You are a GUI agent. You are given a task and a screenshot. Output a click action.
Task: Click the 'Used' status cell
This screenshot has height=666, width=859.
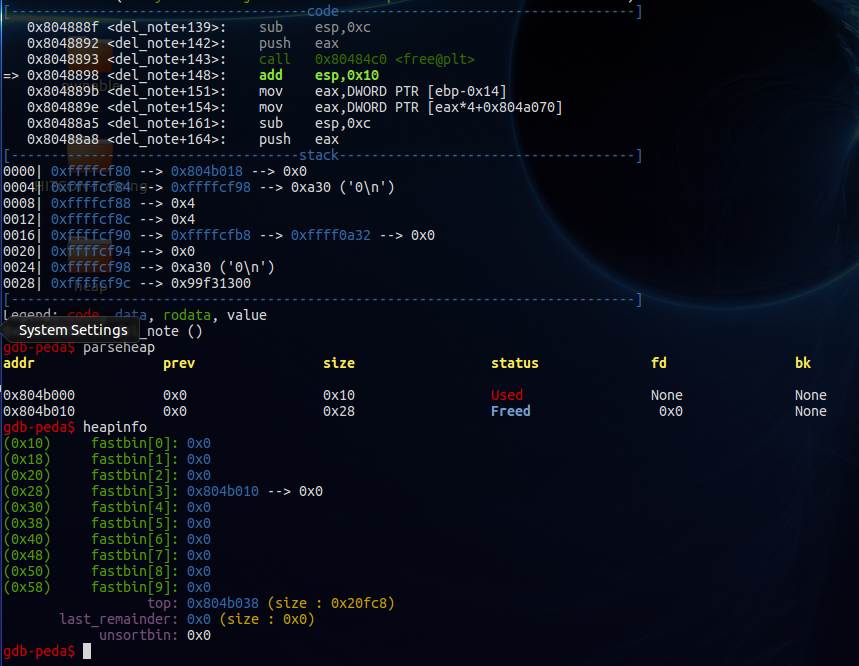tap(507, 395)
